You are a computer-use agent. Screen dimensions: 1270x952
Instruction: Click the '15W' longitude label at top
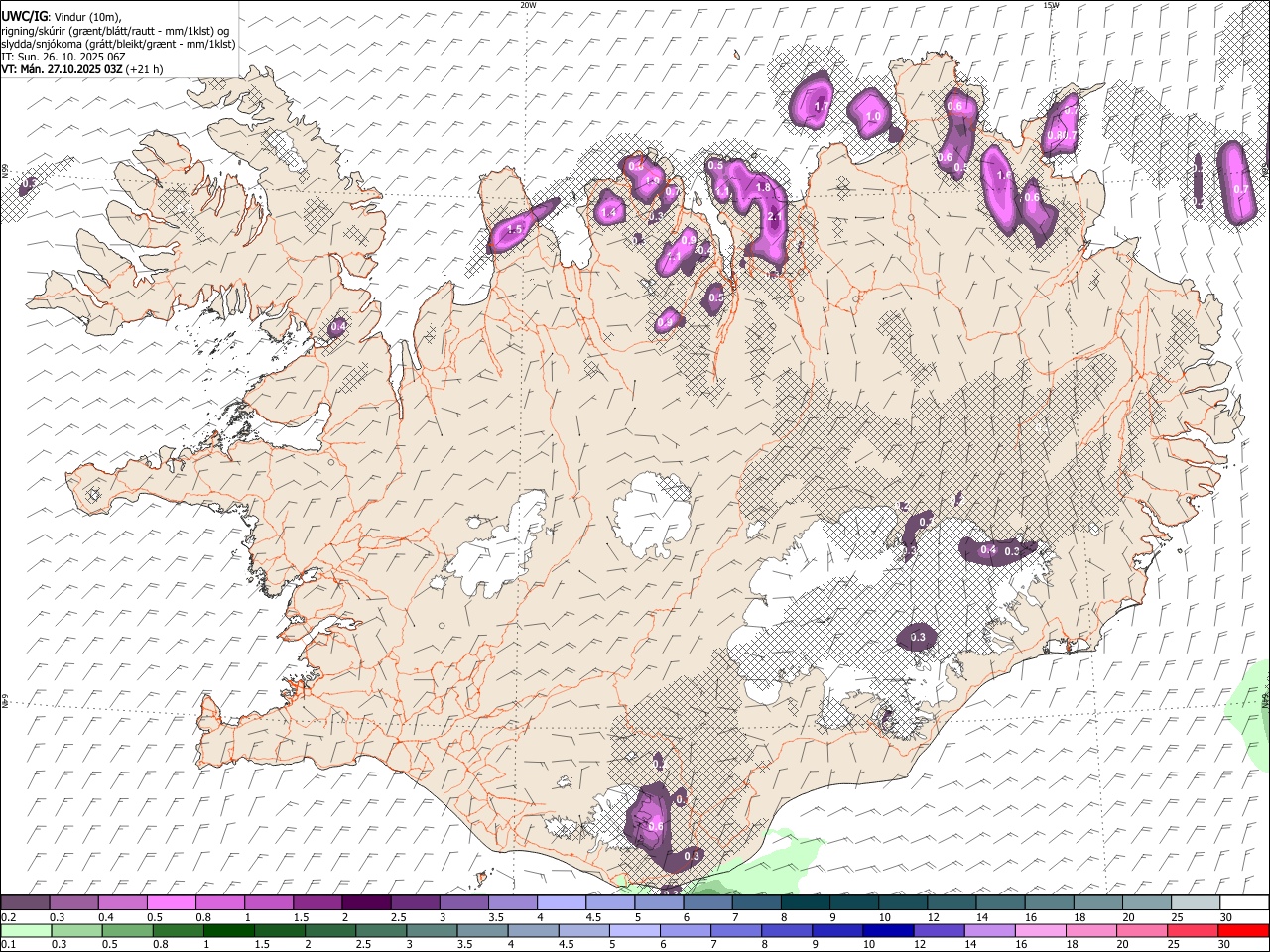pyautogui.click(x=1051, y=5)
